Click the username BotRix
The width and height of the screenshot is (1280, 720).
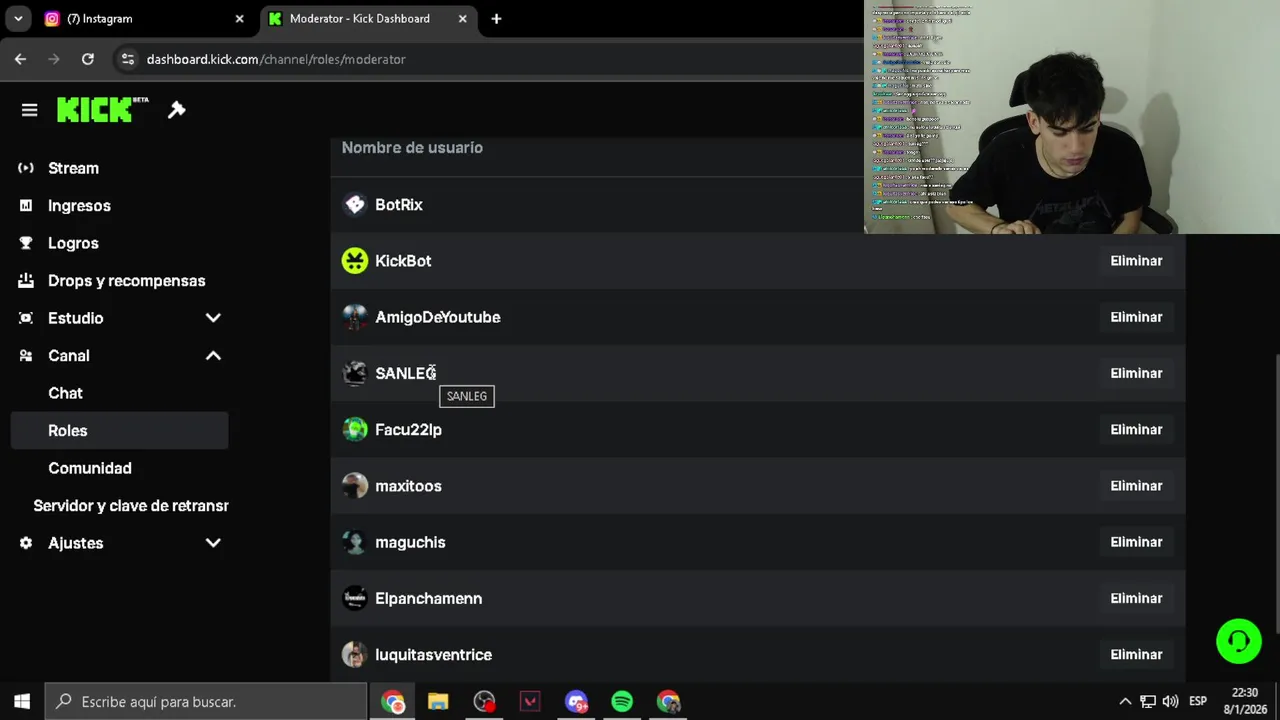[x=399, y=205]
